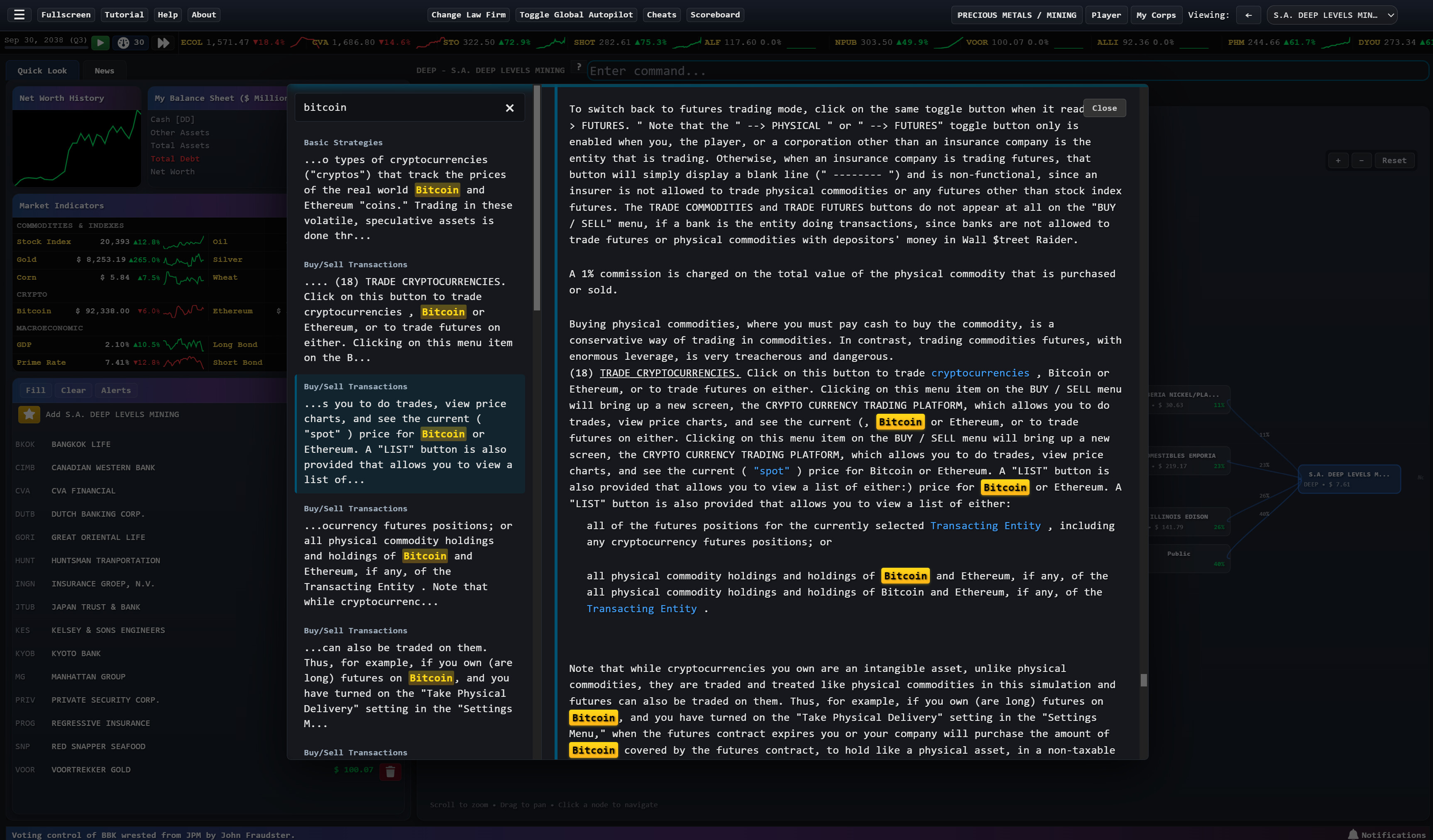1433x840 pixels.
Task: Zoom out the ownership graph with minus
Action: [1361, 160]
